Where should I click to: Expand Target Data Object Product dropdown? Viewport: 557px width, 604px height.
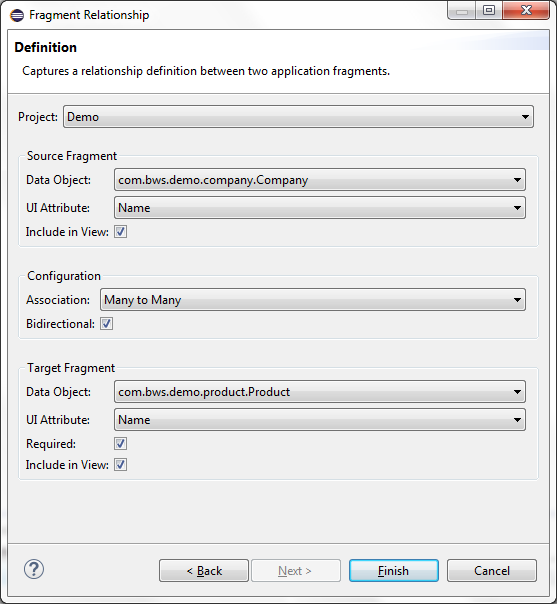click(320, 392)
